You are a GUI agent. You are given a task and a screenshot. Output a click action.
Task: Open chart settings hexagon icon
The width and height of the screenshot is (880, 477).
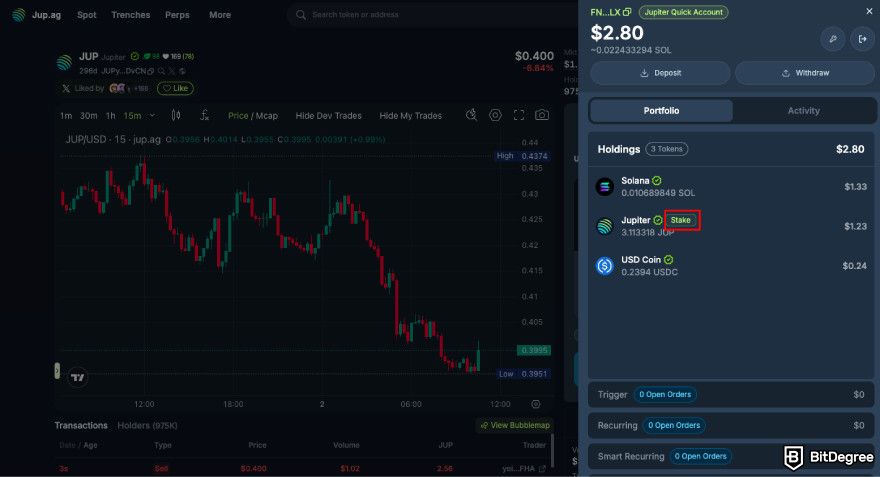(495, 115)
